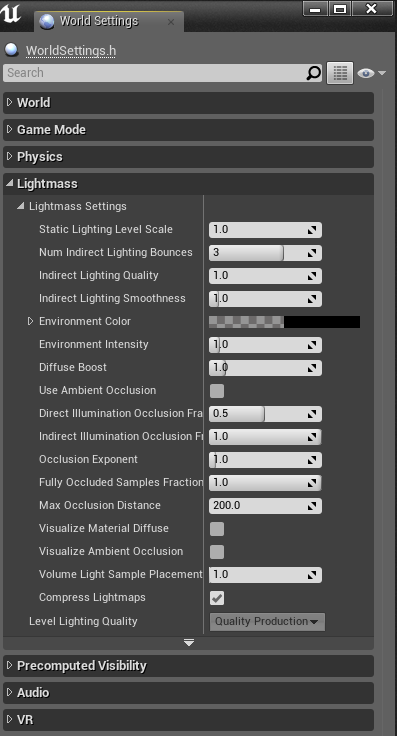Enable Visualize Material Diffuse checkbox
Image resolution: width=397 pixels, height=736 pixels.
pyautogui.click(x=217, y=529)
